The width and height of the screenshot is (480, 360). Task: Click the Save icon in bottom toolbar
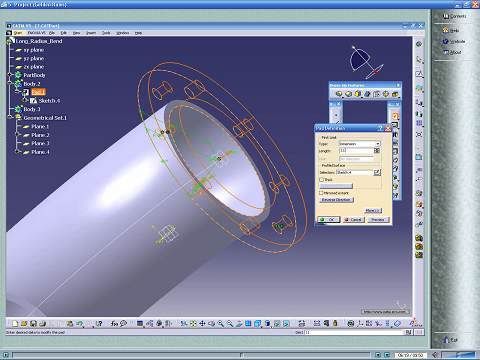coord(33,323)
